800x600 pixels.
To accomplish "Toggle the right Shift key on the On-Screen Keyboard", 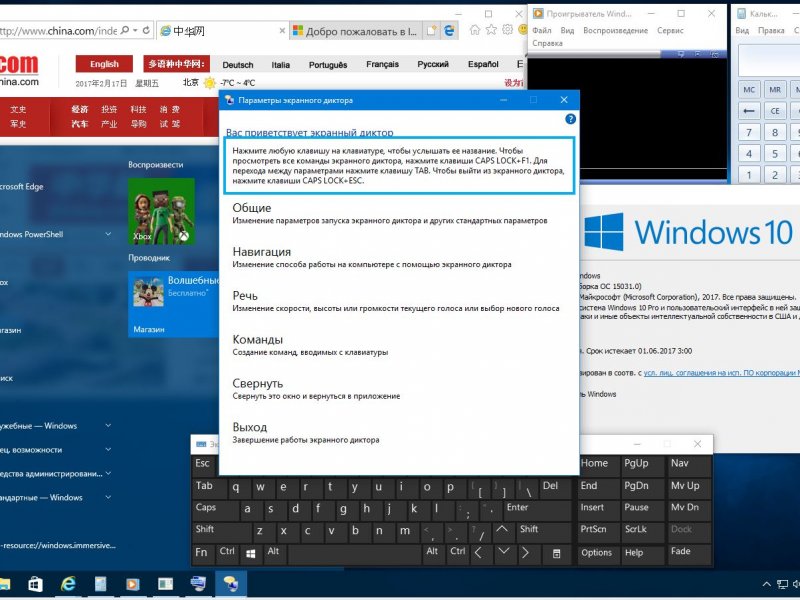I will [544, 531].
